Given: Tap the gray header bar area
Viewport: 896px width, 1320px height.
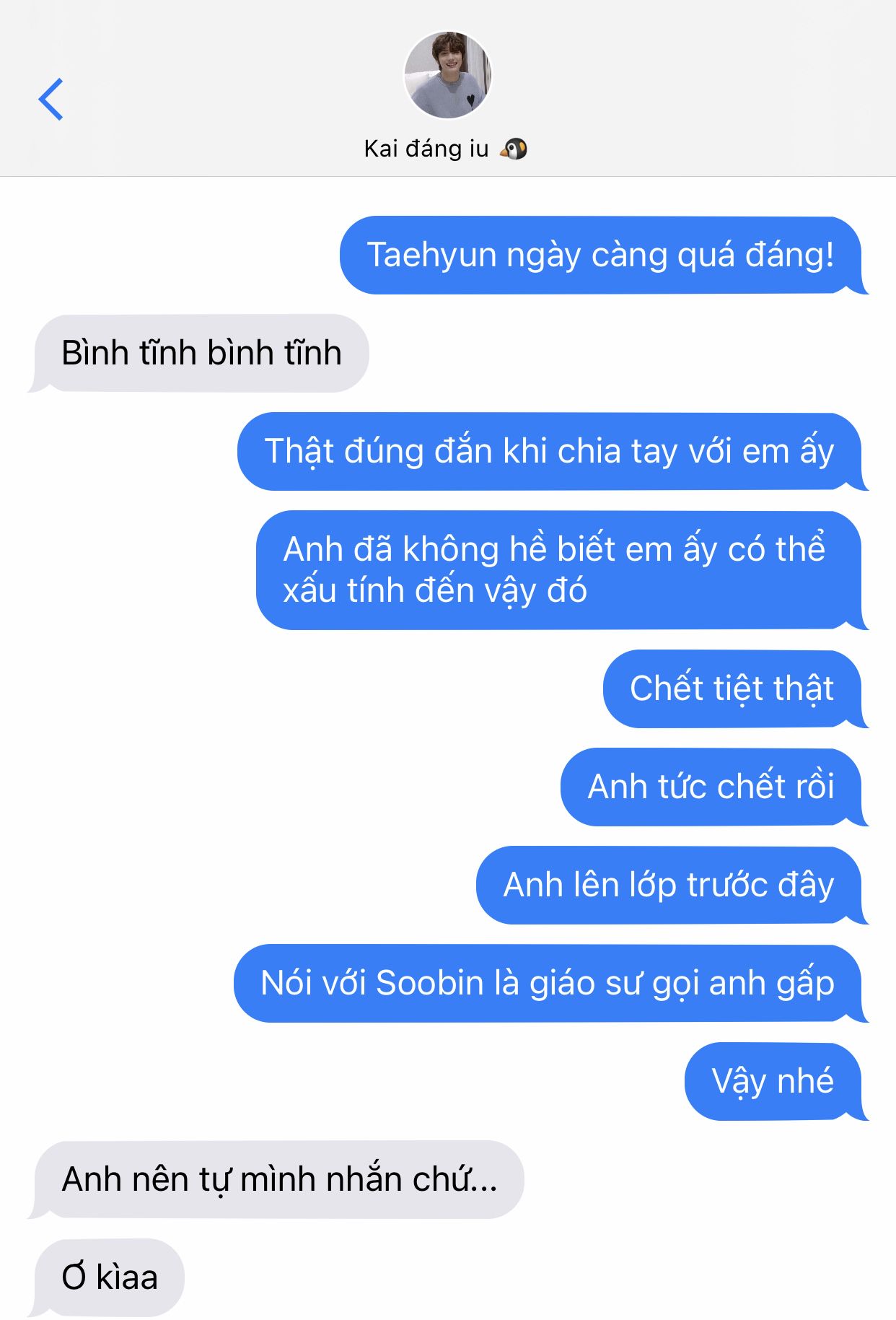Looking at the screenshot, I should coord(448,88).
